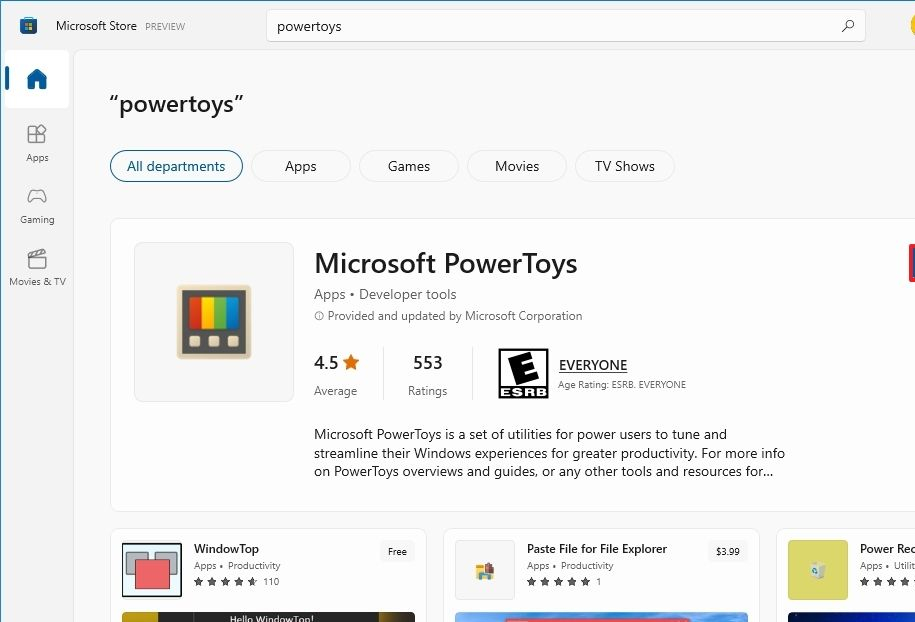The height and width of the screenshot is (622, 915).
Task: Click the ESRB Everyone rating badge
Action: (x=523, y=373)
